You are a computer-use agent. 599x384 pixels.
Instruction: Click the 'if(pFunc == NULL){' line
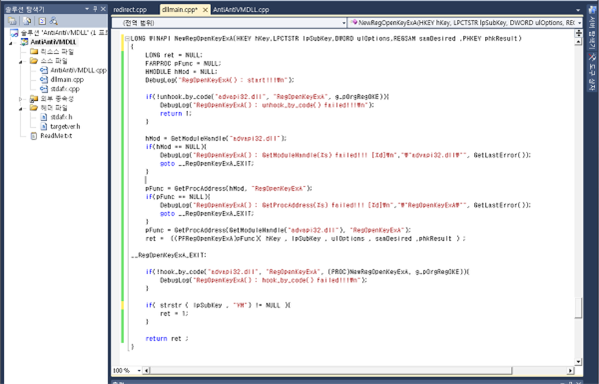pyautogui.click(x=178, y=197)
